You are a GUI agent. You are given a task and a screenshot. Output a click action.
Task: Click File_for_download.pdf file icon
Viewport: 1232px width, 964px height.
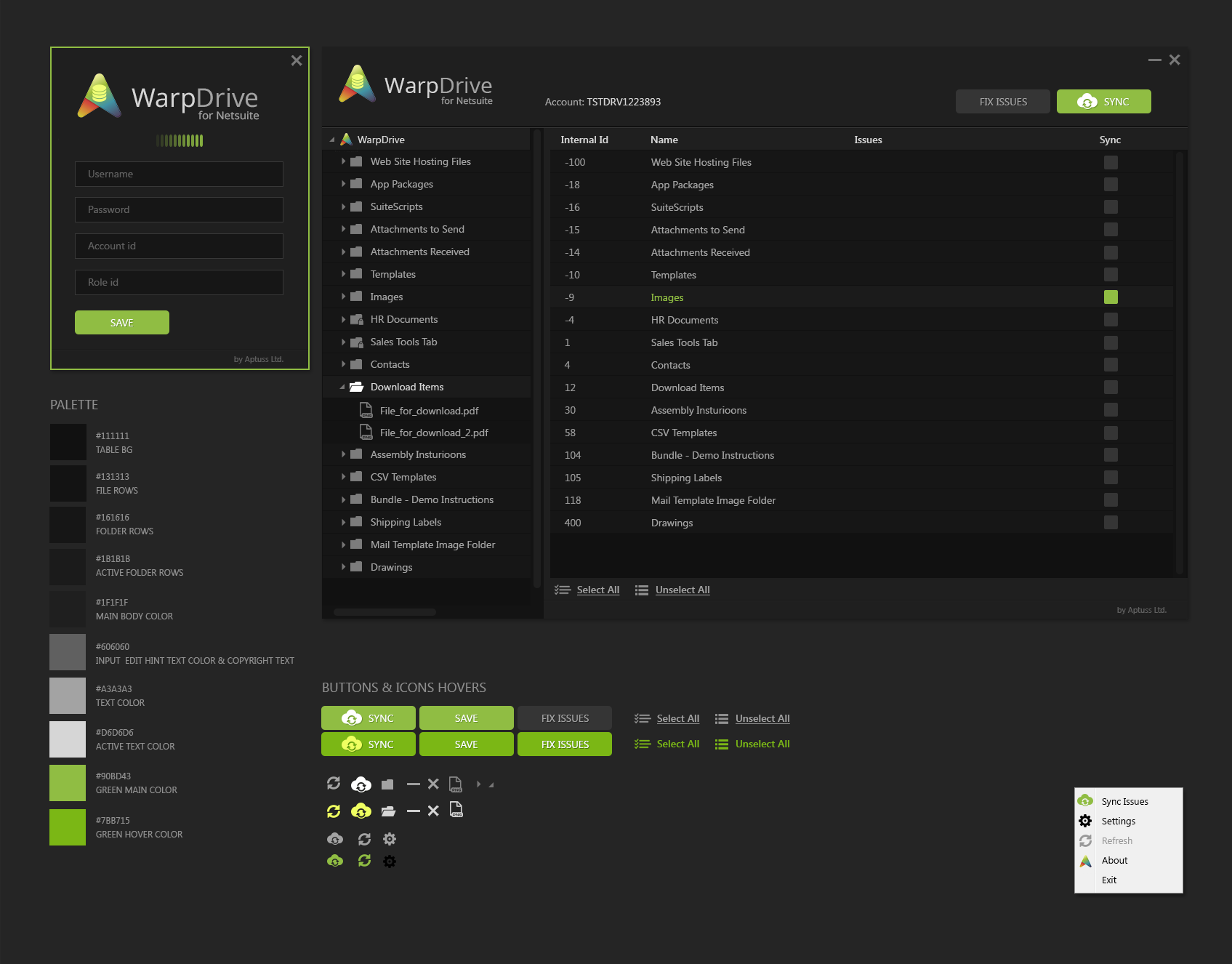click(366, 411)
